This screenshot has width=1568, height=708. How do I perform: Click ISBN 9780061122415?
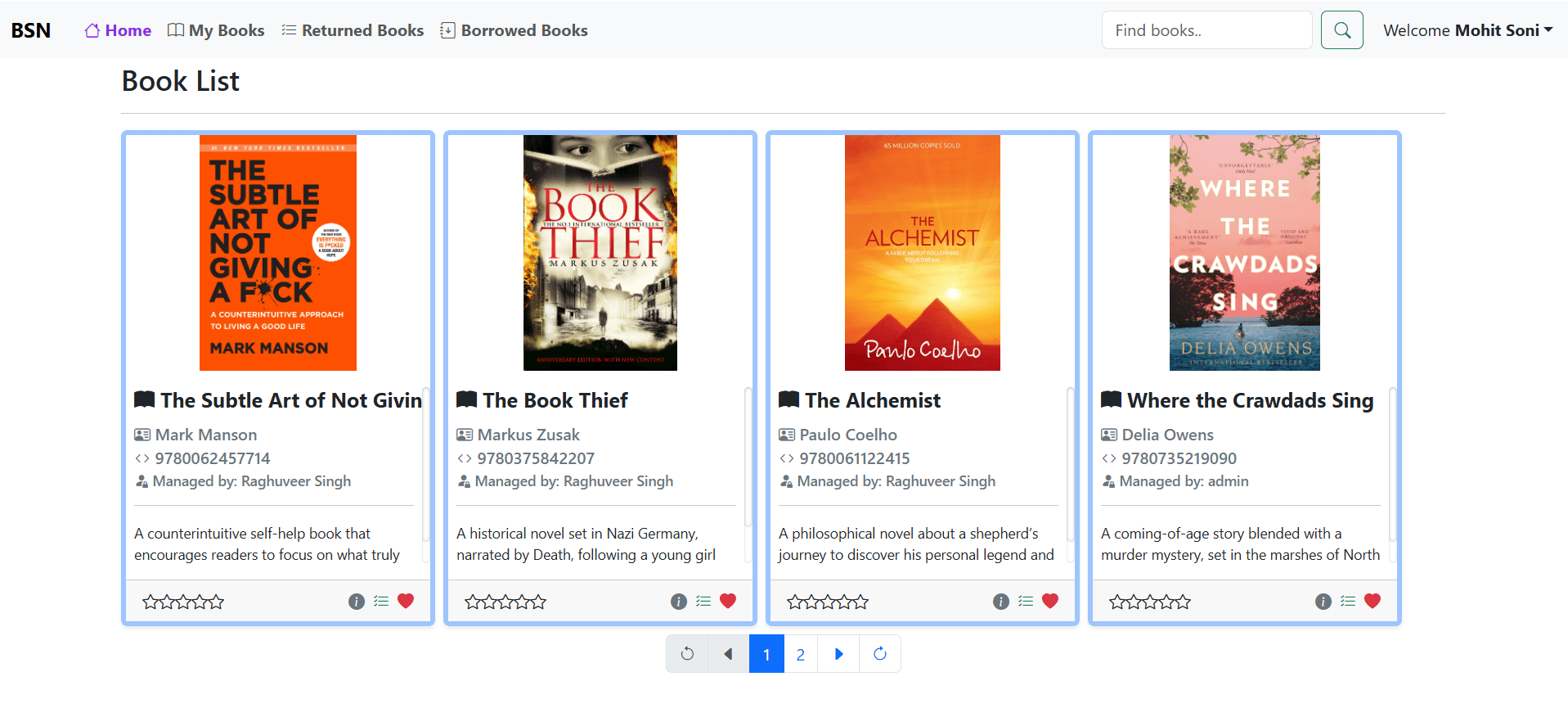click(x=855, y=458)
